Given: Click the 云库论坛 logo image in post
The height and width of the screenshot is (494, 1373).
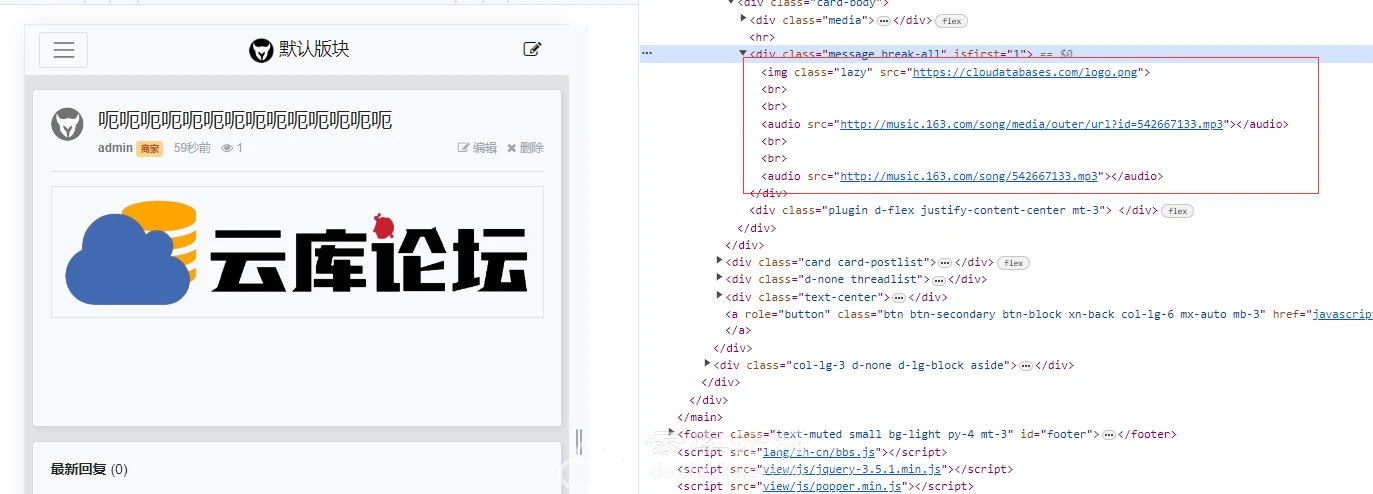Looking at the screenshot, I should 297,252.
